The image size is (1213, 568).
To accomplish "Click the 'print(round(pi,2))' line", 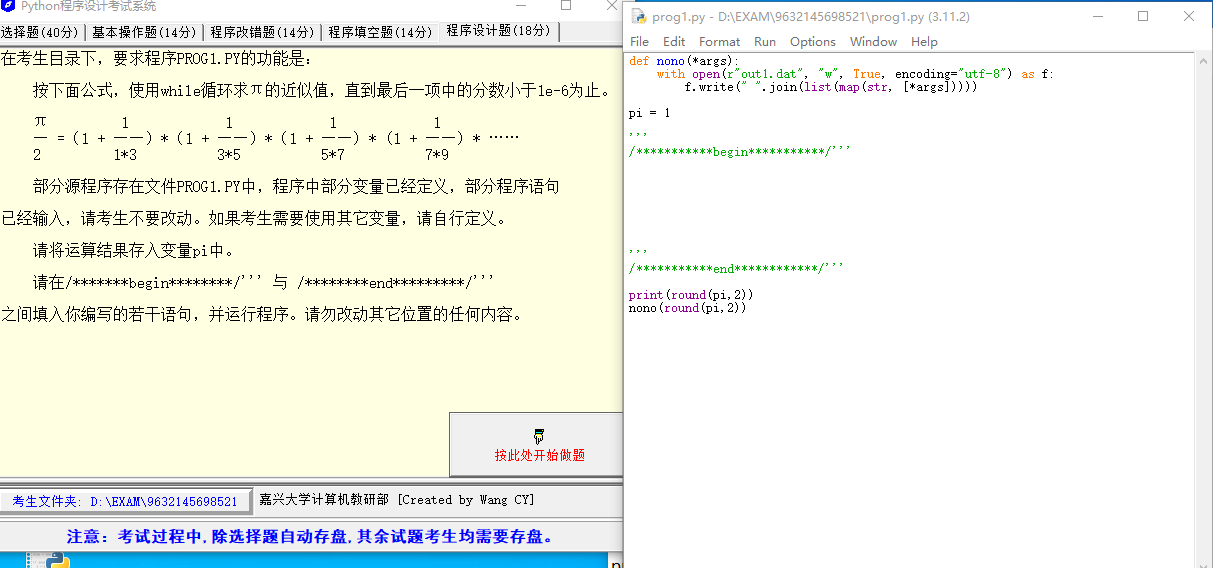I will (691, 295).
